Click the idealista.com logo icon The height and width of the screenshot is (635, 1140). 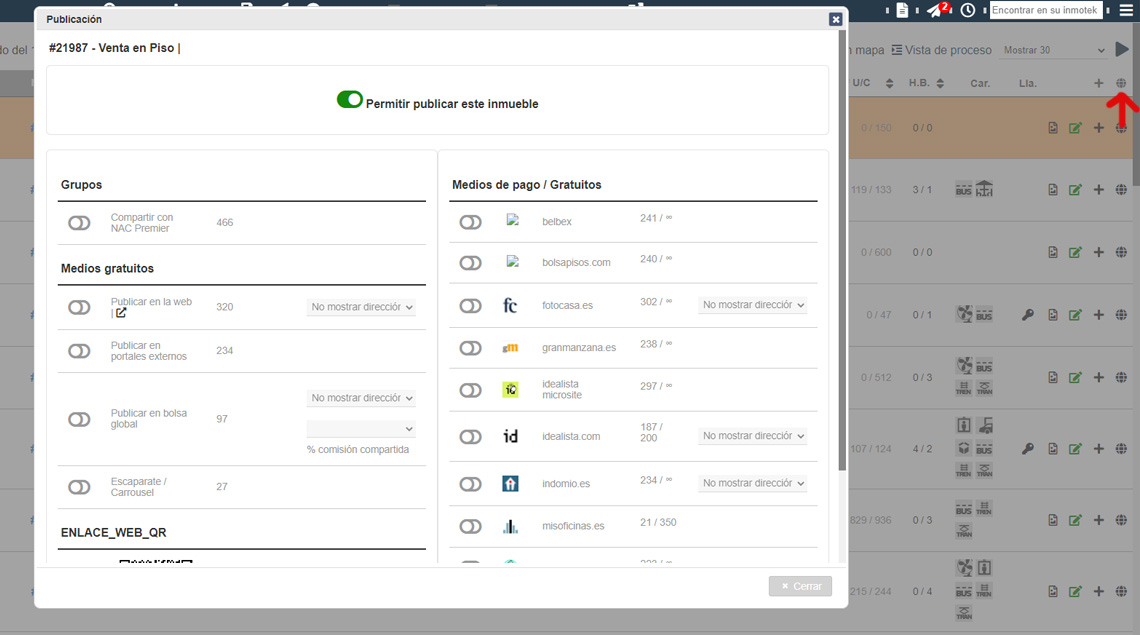[x=510, y=436]
